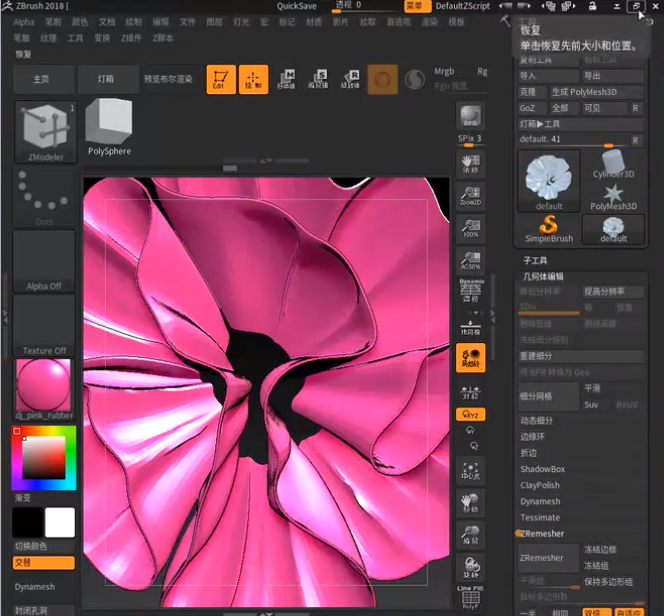Click the 缩放 zoom 3D view icon
664x616 pixels.
pos(470,535)
